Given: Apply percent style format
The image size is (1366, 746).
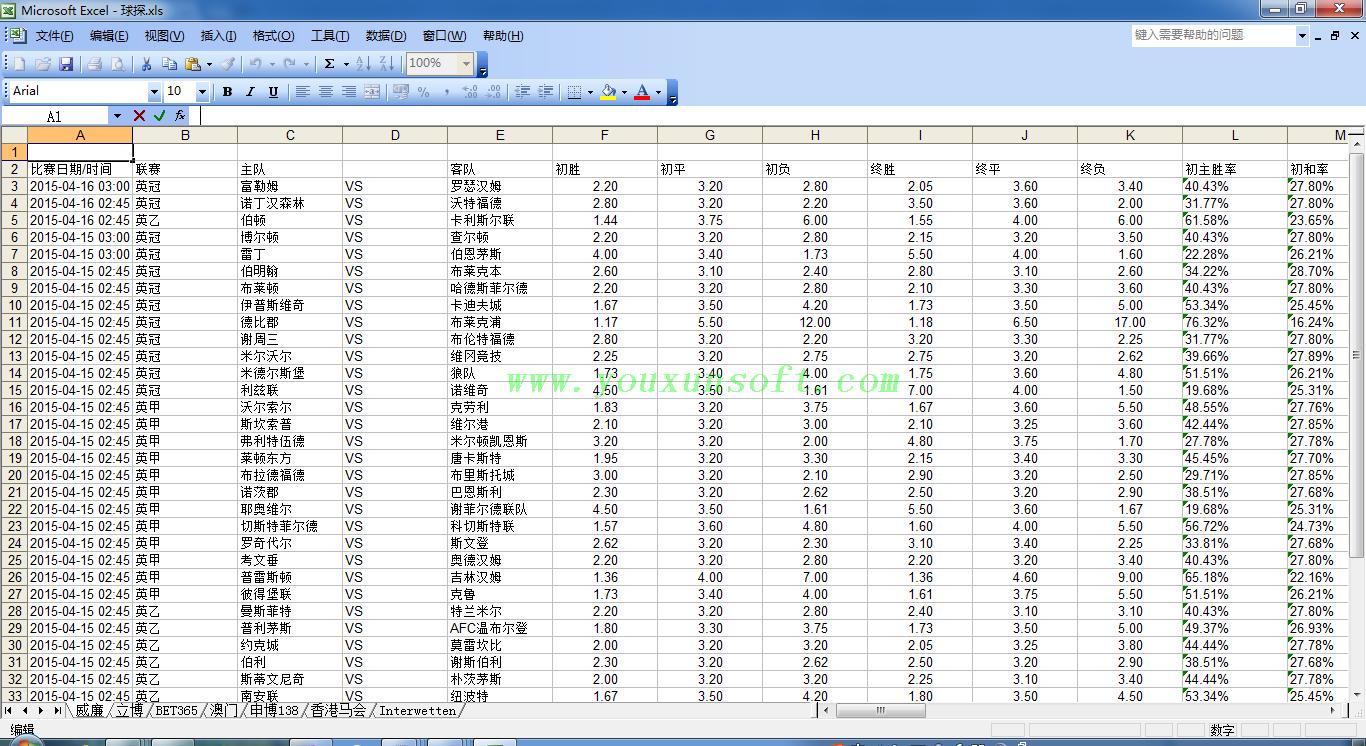Looking at the screenshot, I should pyautogui.click(x=424, y=92).
